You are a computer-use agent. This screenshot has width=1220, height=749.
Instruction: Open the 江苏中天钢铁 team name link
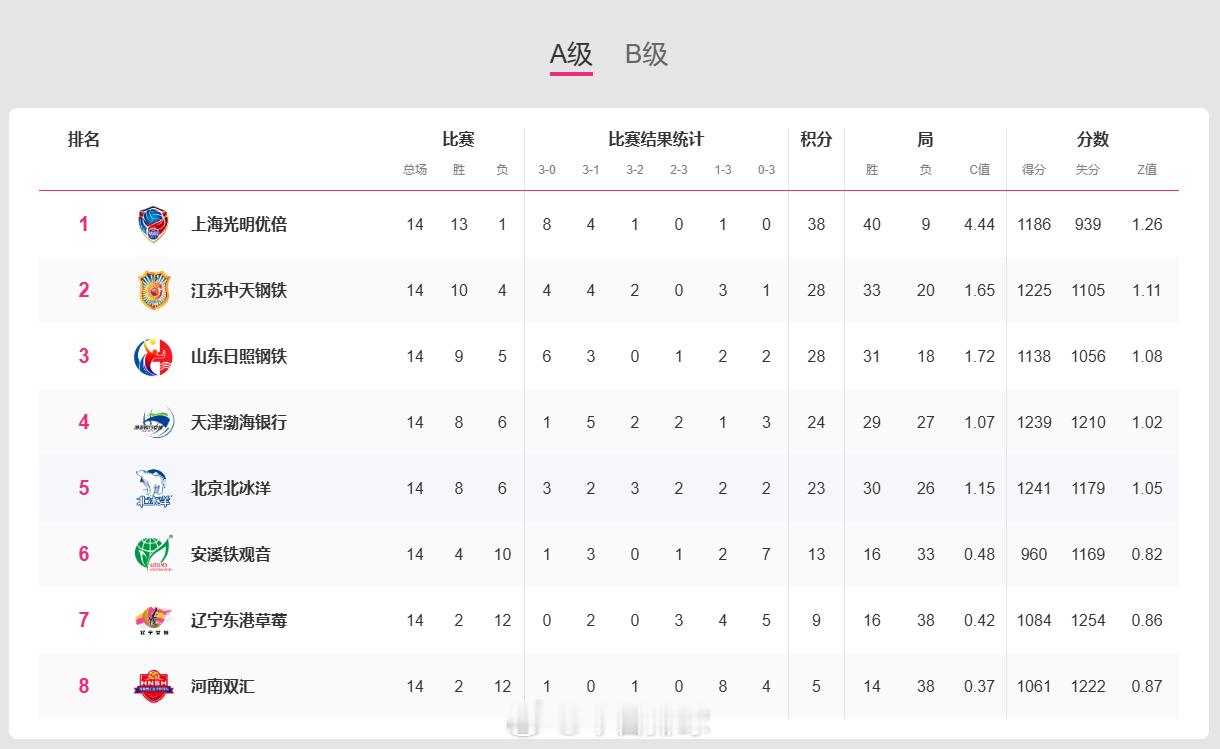(x=239, y=290)
